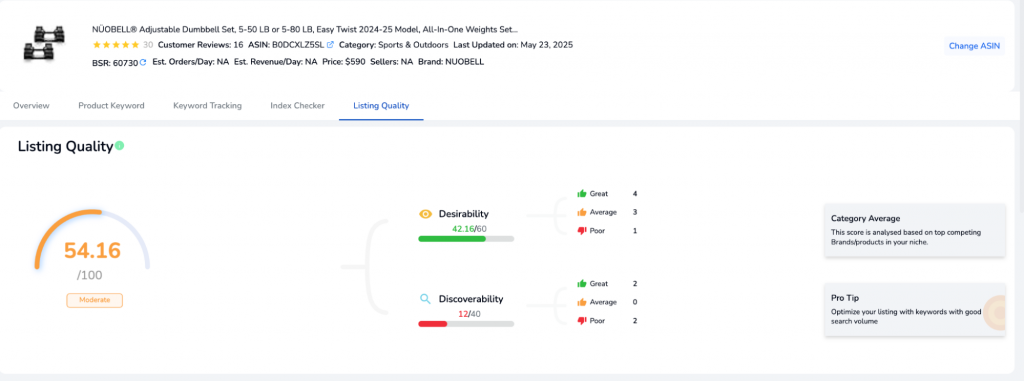
Task: Click the green Desirability progress bar
Action: (x=466, y=239)
